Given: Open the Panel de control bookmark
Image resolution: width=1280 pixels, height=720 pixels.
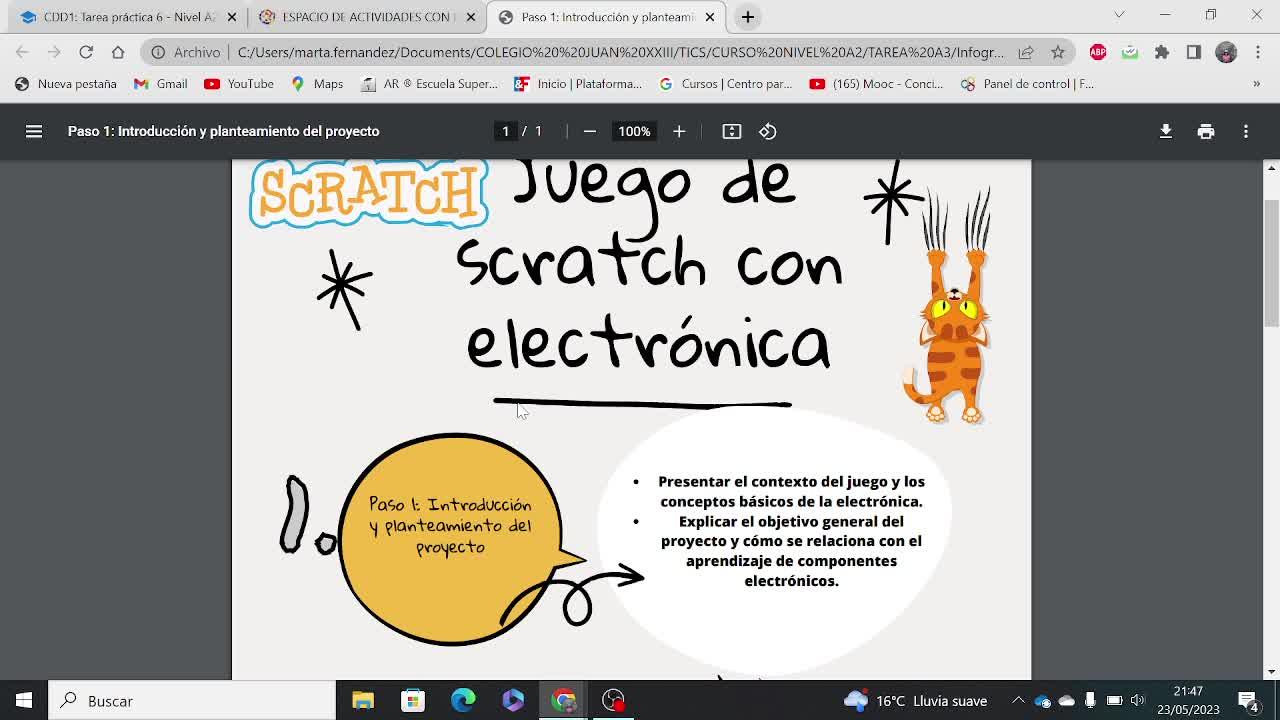Looking at the screenshot, I should (1027, 84).
